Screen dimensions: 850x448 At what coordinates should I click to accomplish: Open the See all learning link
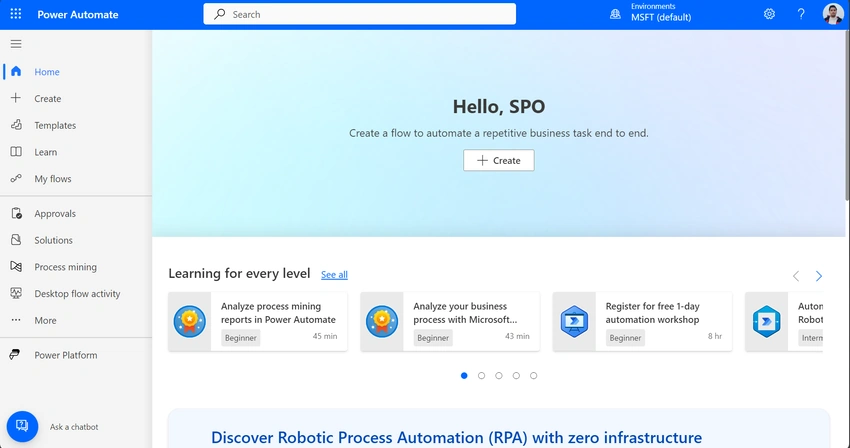click(334, 274)
